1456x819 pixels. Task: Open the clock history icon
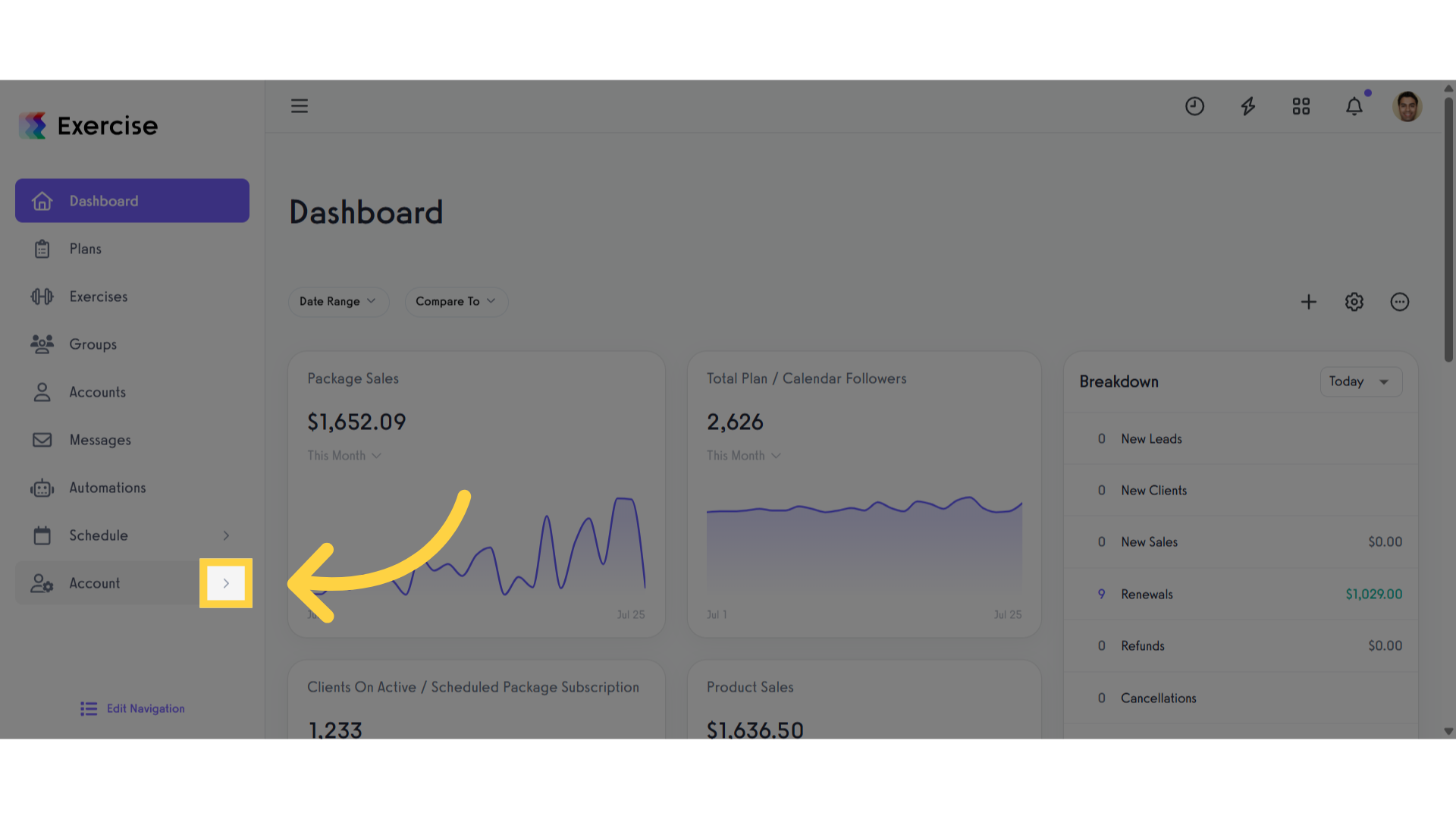(x=1195, y=107)
